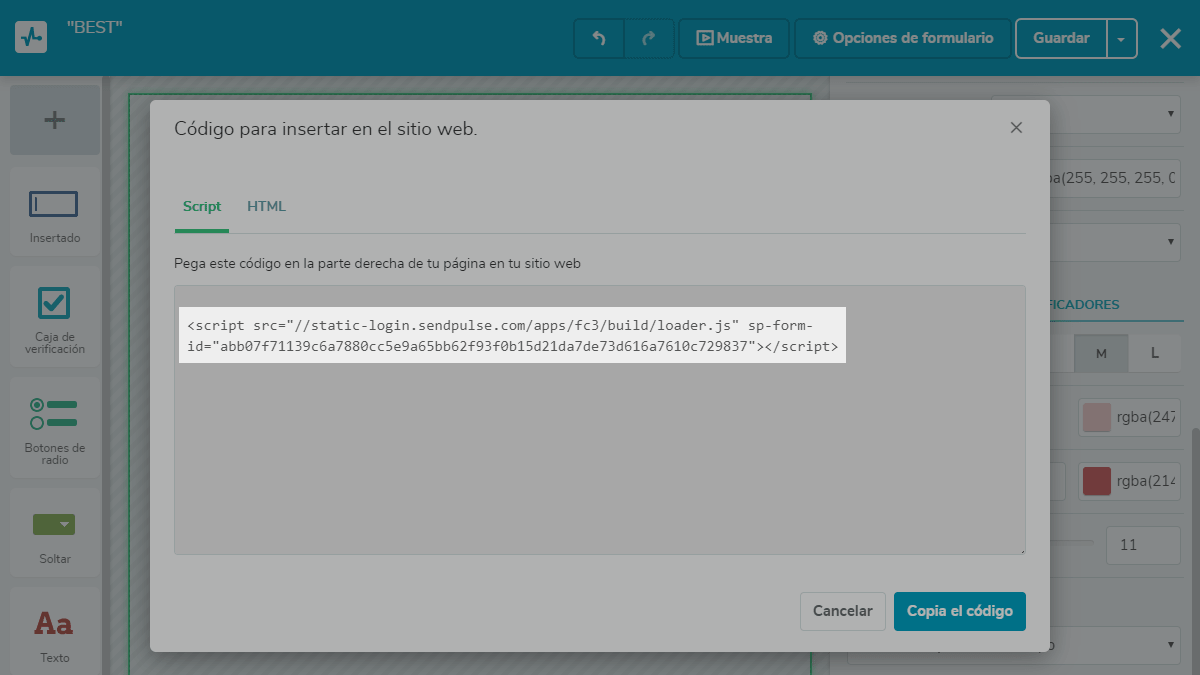Screen dimensions: 1200x675
Task: Switch to the Script tab
Action: (x=202, y=206)
